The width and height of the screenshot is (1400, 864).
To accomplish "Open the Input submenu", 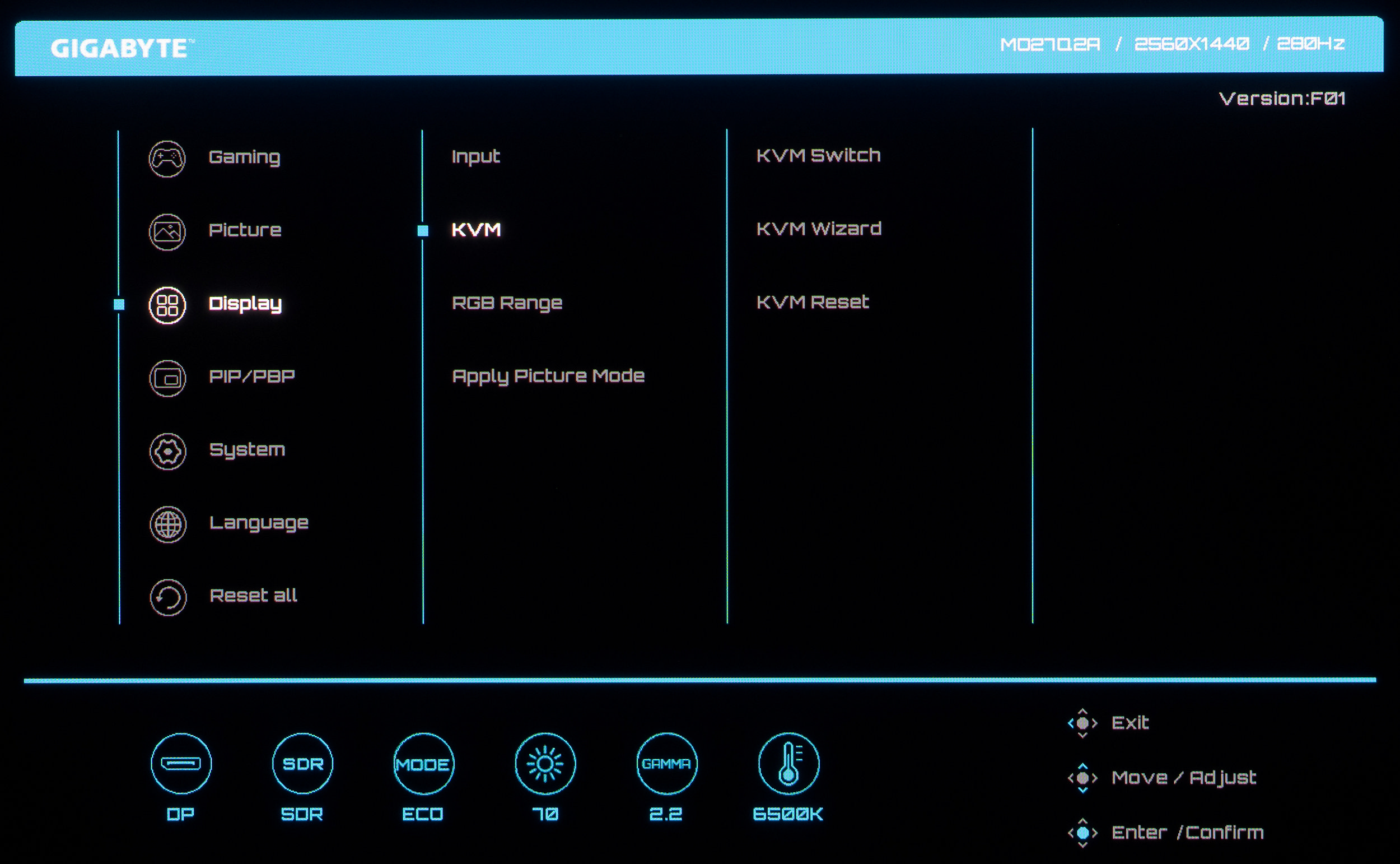I will [x=475, y=156].
